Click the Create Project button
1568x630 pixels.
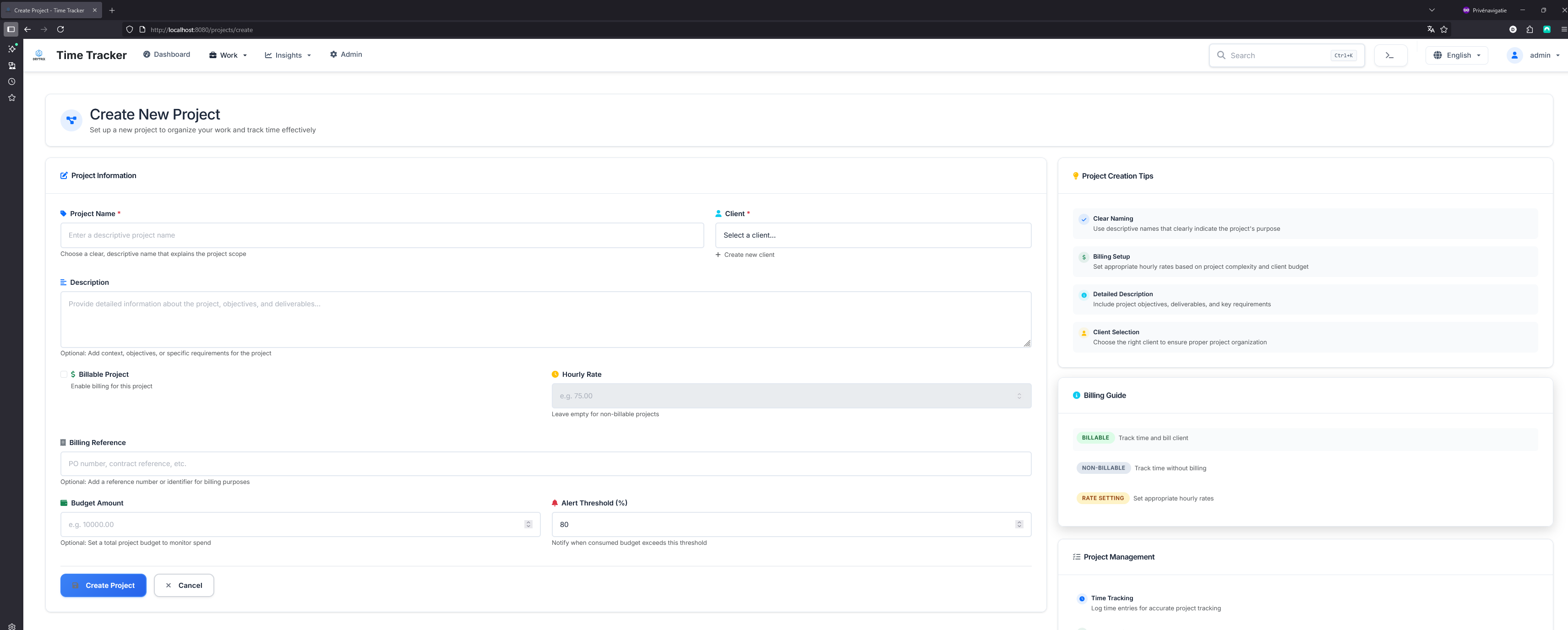pyautogui.click(x=103, y=585)
